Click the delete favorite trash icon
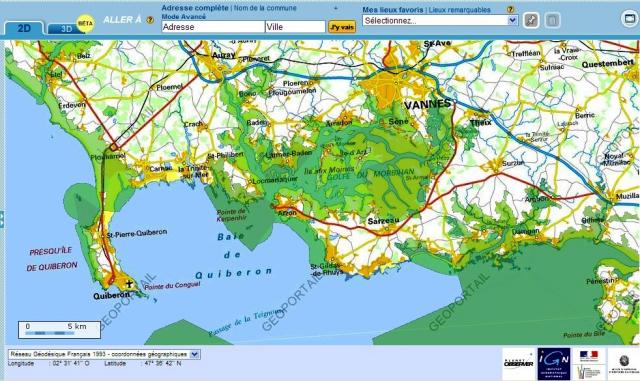This screenshot has height=381, width=640. point(552,20)
